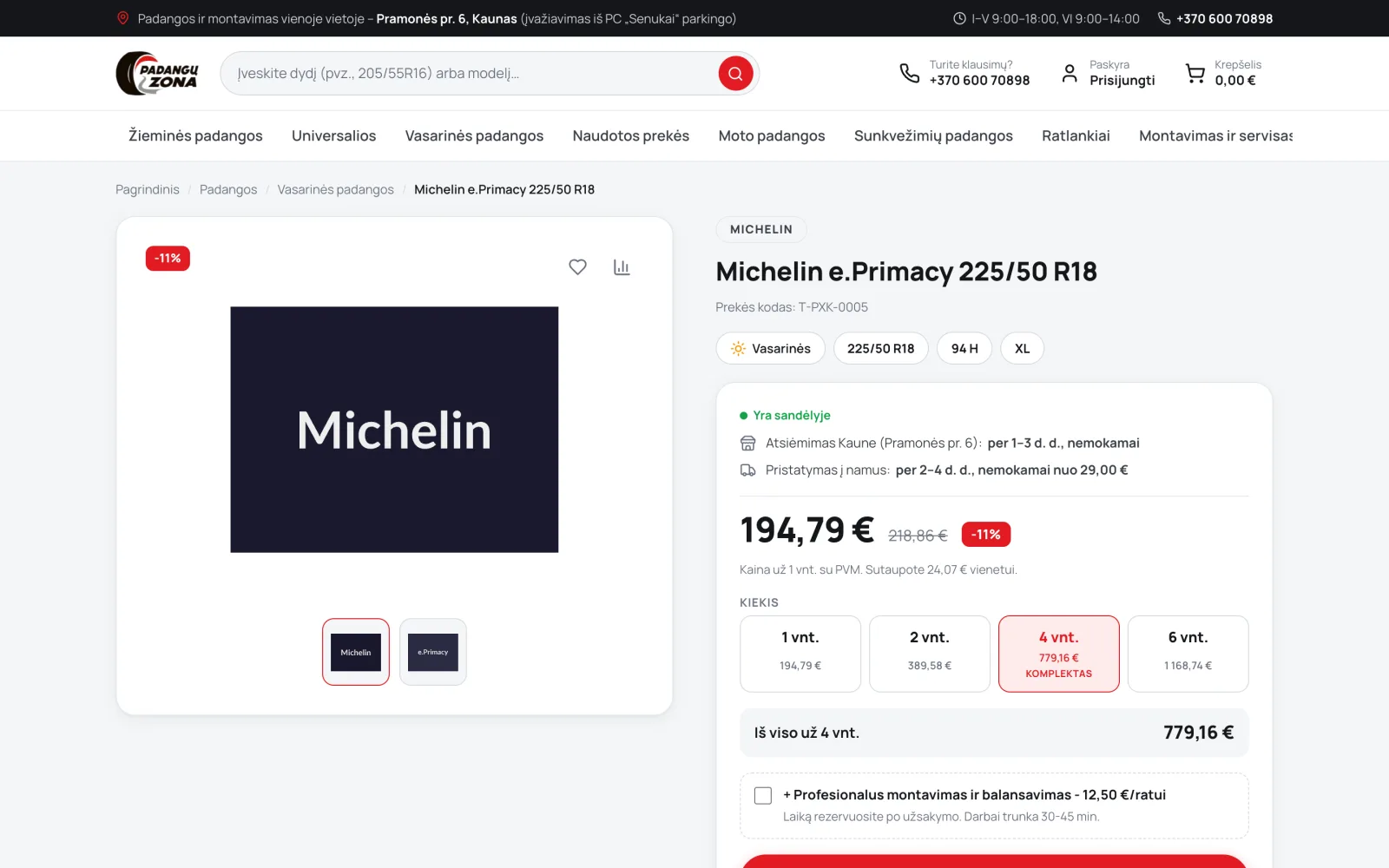The image size is (1389, 868).
Task: Enable professional mounting and balancing checkbox
Action: coord(763,796)
